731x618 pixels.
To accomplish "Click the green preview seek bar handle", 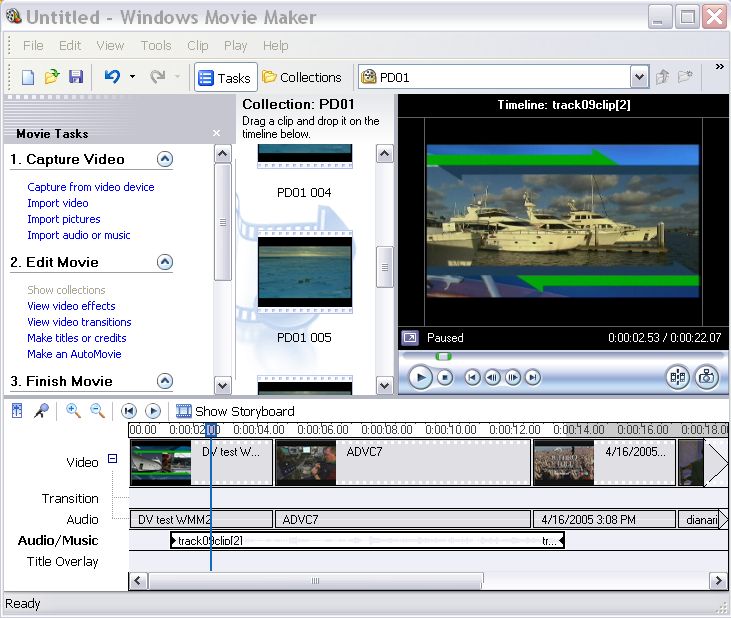I will coord(443,357).
